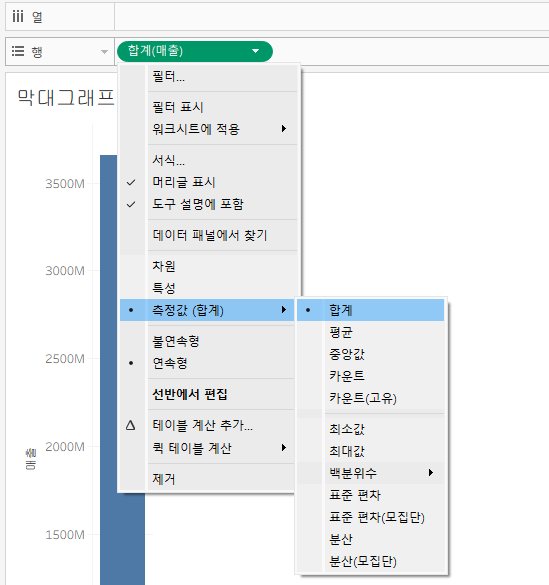Select 중앙값 aggregation
Image resolution: width=549 pixels, height=585 pixels.
coord(371,354)
